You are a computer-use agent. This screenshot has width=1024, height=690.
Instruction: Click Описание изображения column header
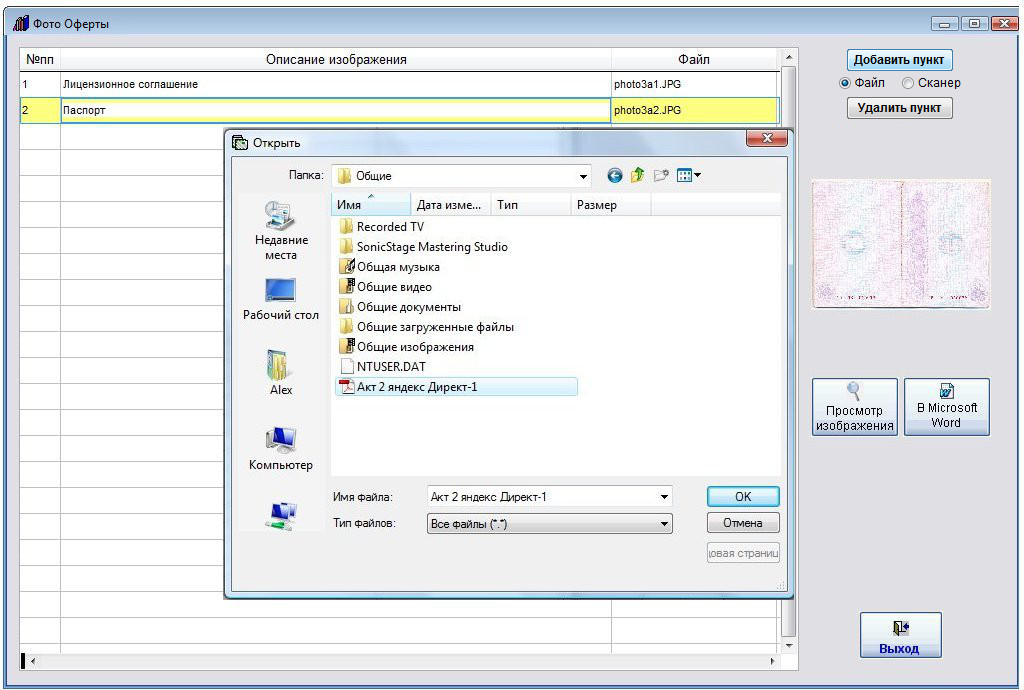tap(336, 59)
